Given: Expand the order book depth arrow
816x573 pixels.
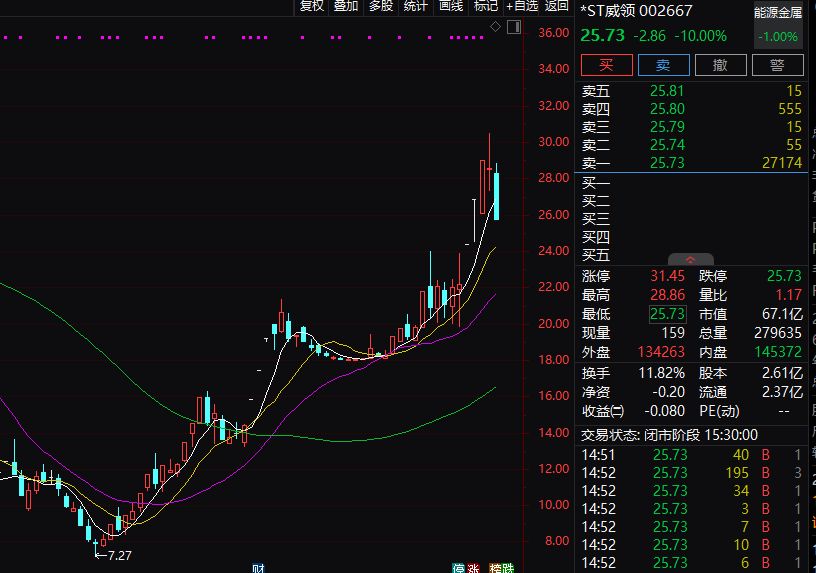Looking at the screenshot, I should 691,259.
